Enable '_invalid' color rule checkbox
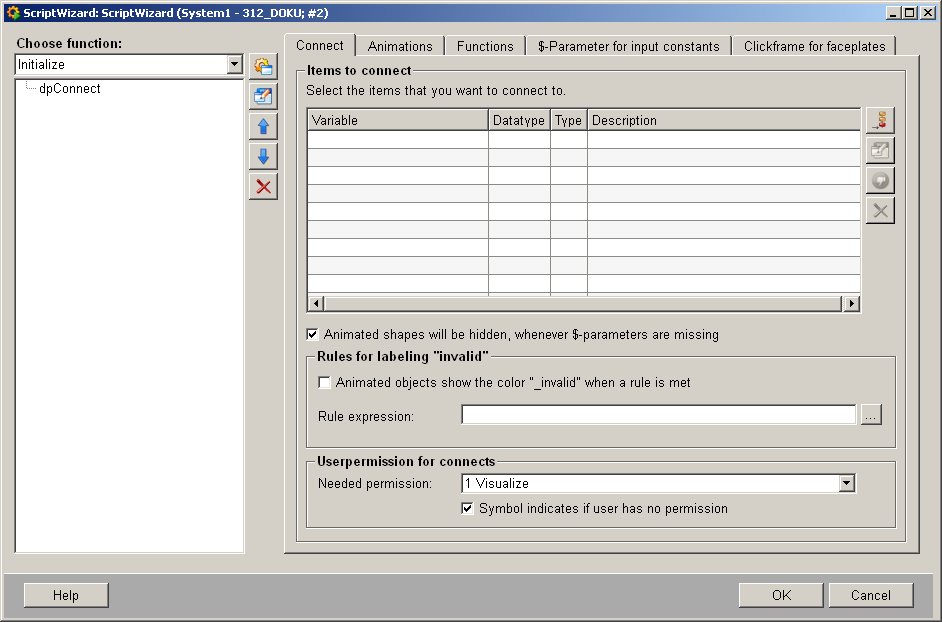Viewport: 942px width, 622px height. click(325, 383)
